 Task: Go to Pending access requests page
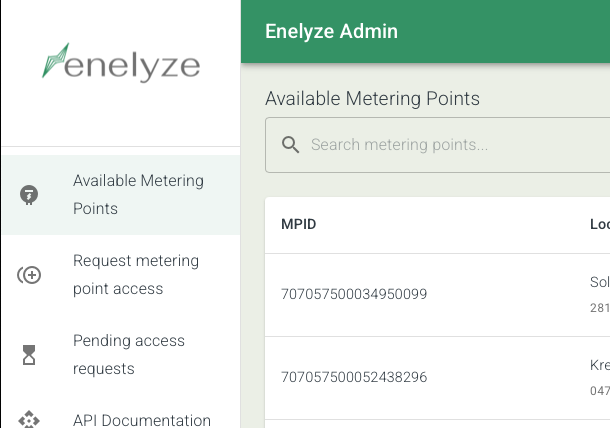click(121, 355)
